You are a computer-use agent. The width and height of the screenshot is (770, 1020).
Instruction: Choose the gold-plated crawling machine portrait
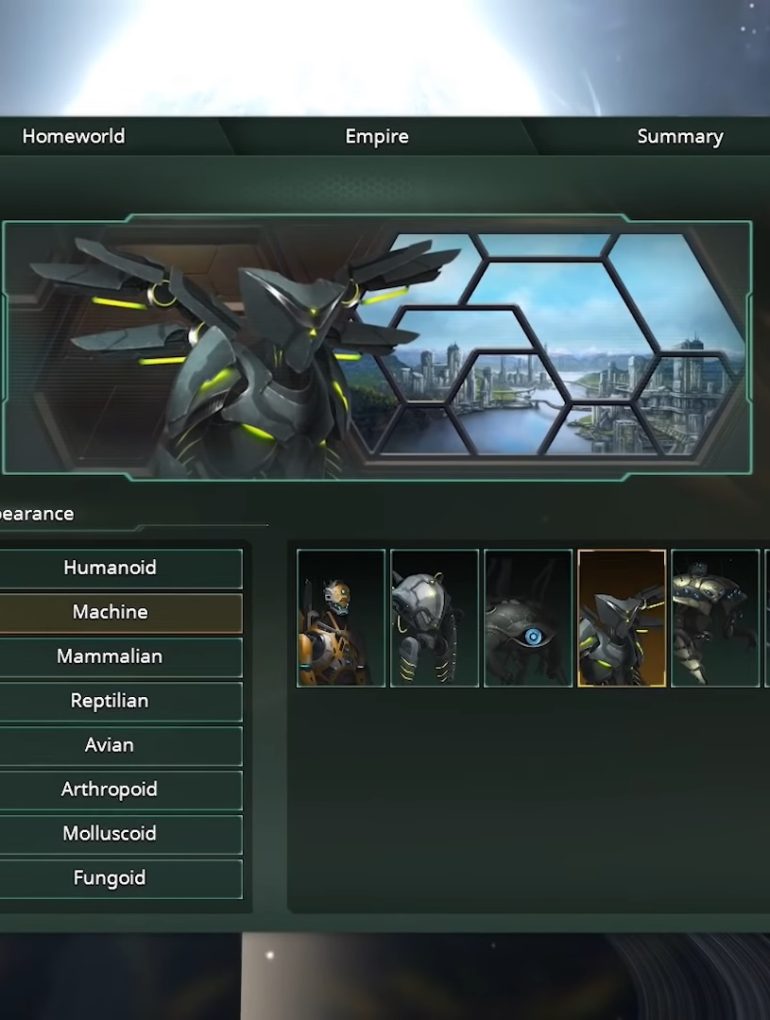[x=715, y=618]
